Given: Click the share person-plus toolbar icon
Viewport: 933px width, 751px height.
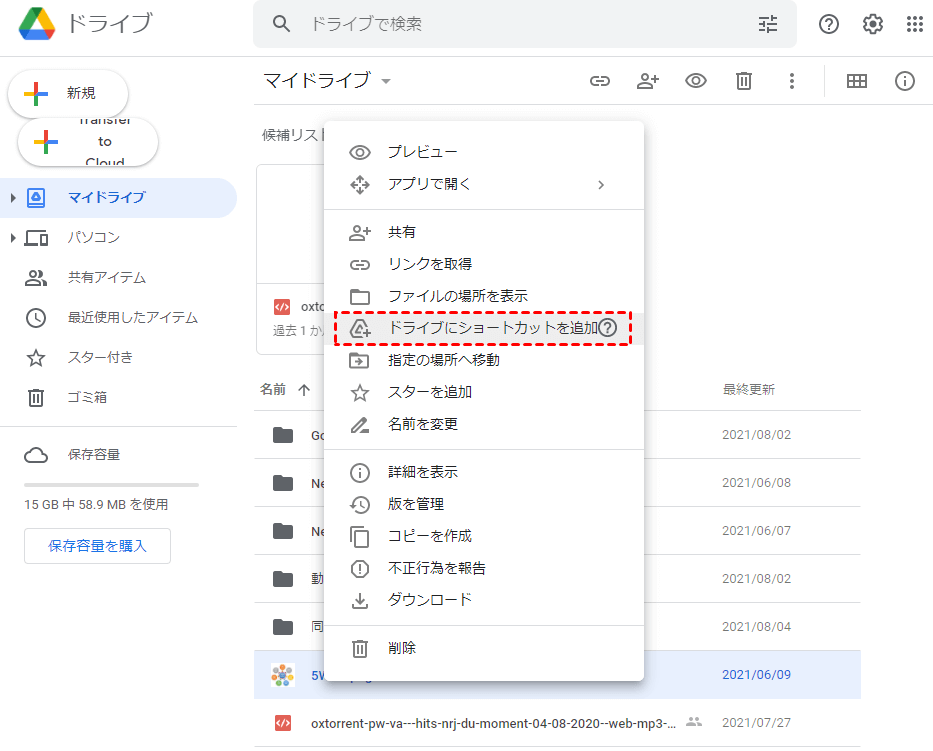Looking at the screenshot, I should point(648,81).
